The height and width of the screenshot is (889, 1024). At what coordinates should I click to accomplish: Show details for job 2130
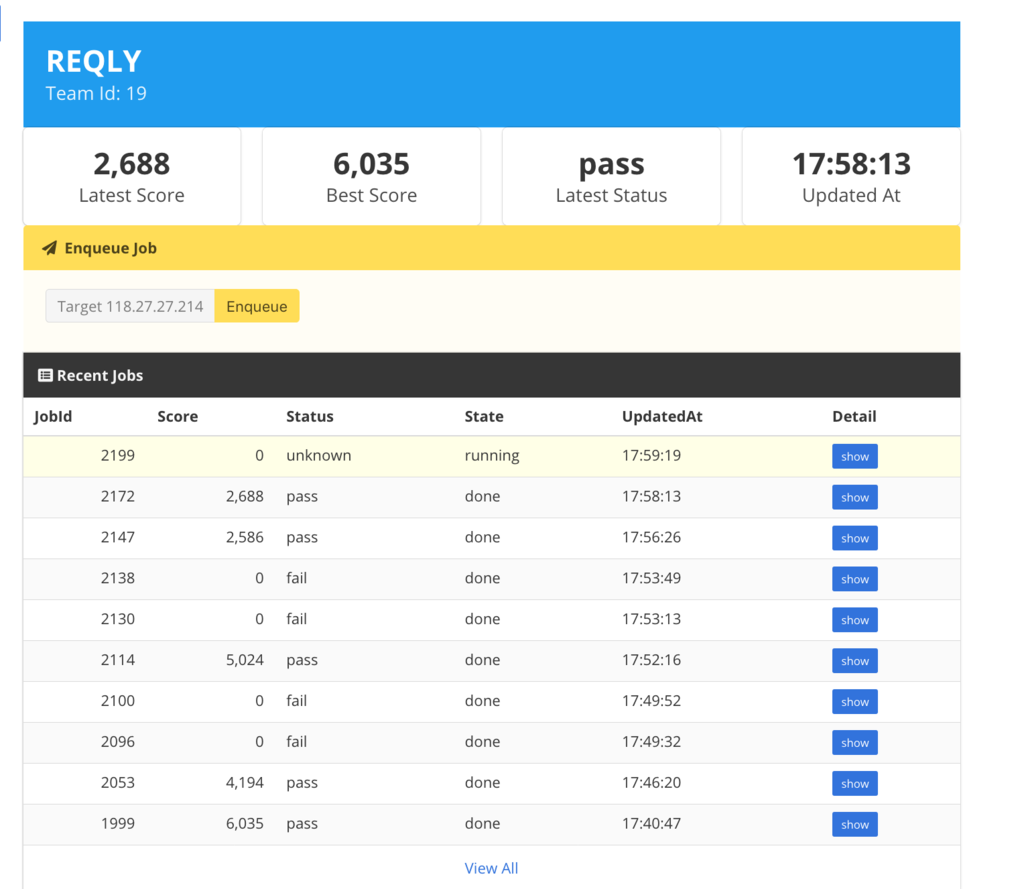(x=854, y=620)
